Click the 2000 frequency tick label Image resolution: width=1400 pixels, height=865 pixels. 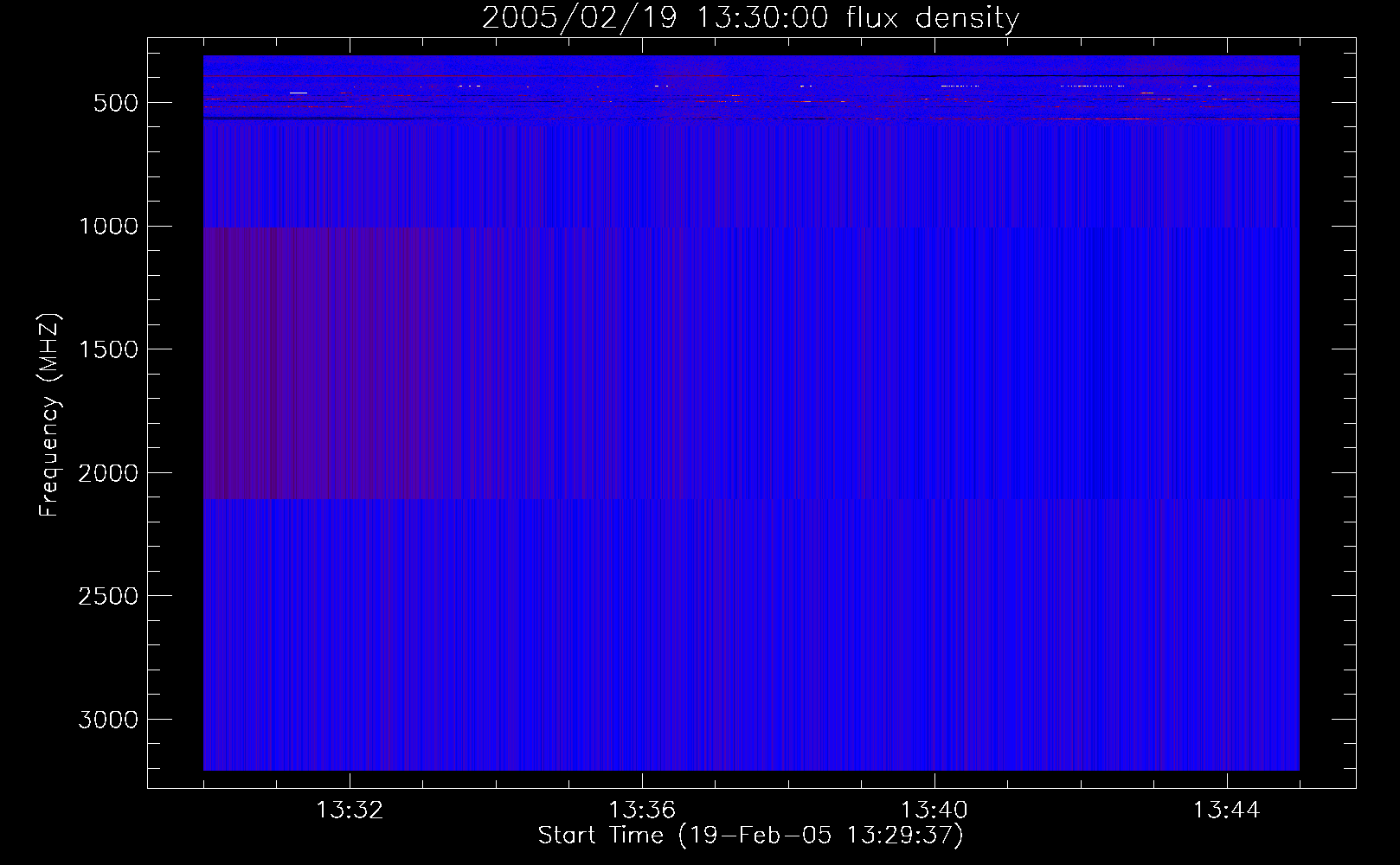click(108, 474)
